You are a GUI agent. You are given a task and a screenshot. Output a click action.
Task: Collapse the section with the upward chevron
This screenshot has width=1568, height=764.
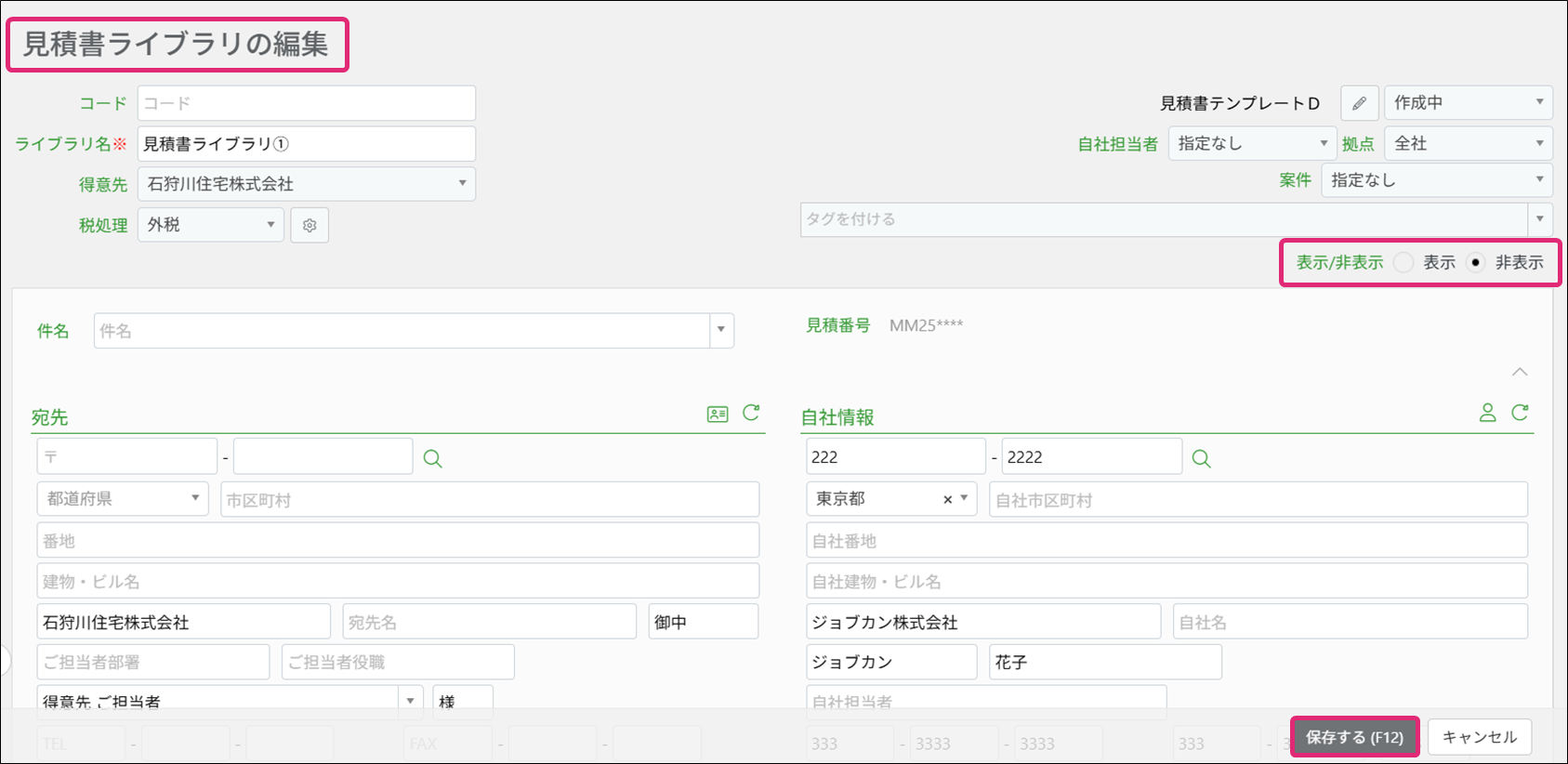pyautogui.click(x=1519, y=372)
